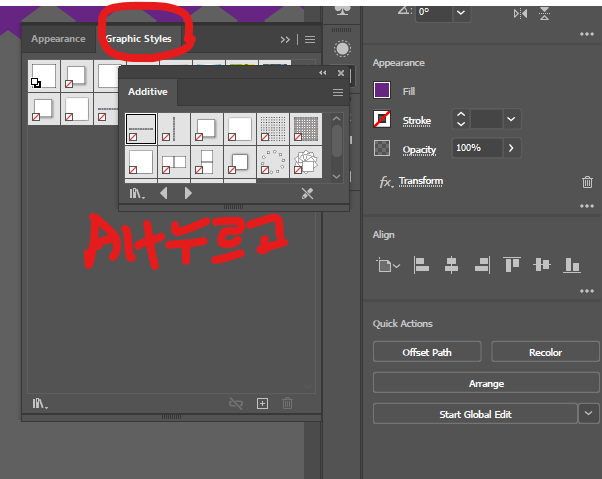
Task: Click Flip Vertical icon
Action: [x=544, y=14]
